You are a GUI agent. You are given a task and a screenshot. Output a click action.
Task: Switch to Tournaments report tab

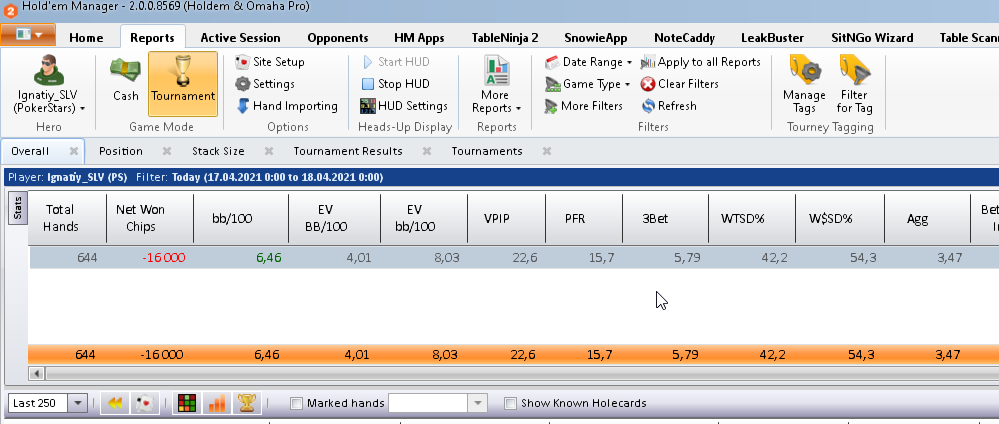[x=487, y=151]
